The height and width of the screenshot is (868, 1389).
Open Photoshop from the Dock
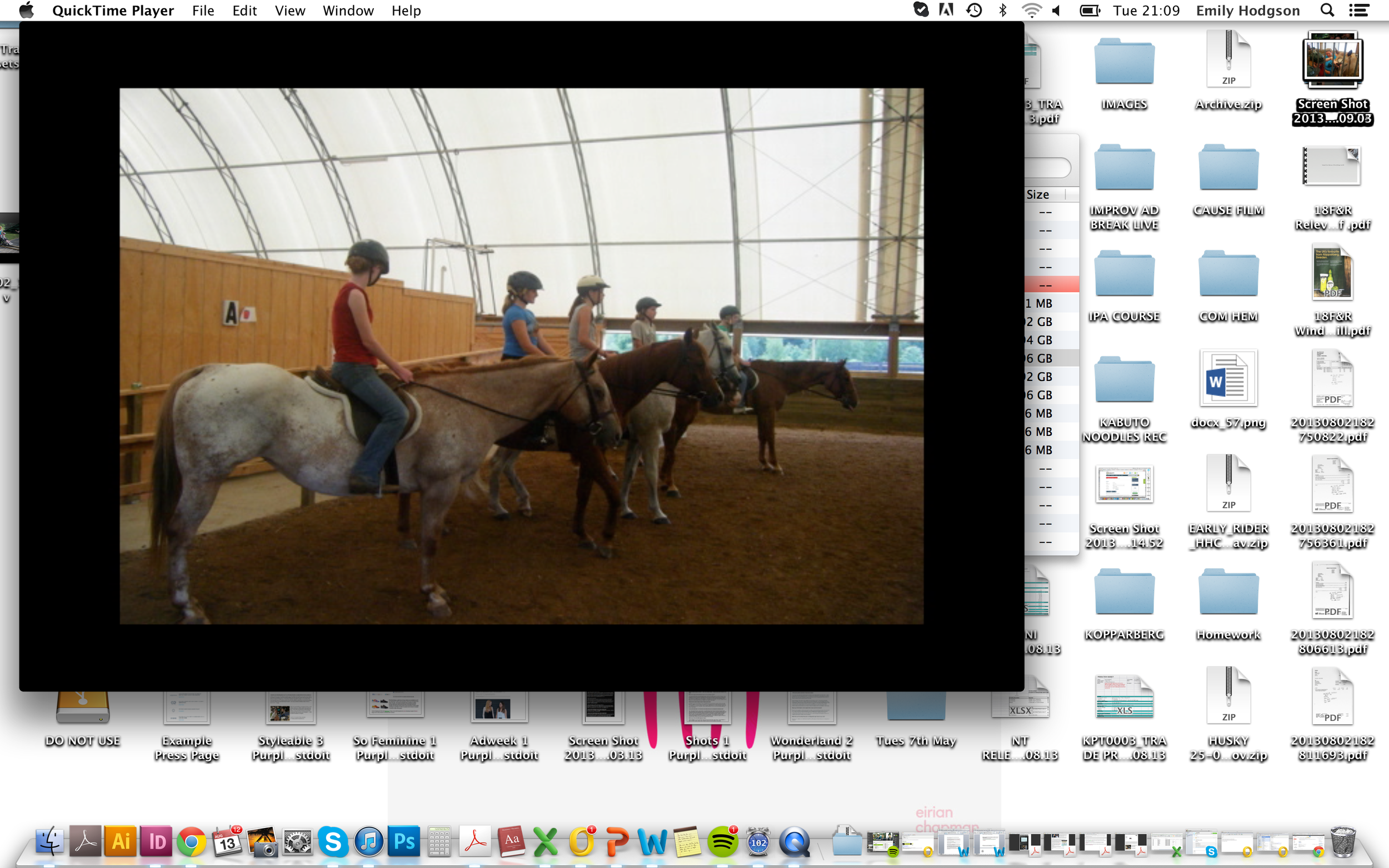click(x=404, y=841)
